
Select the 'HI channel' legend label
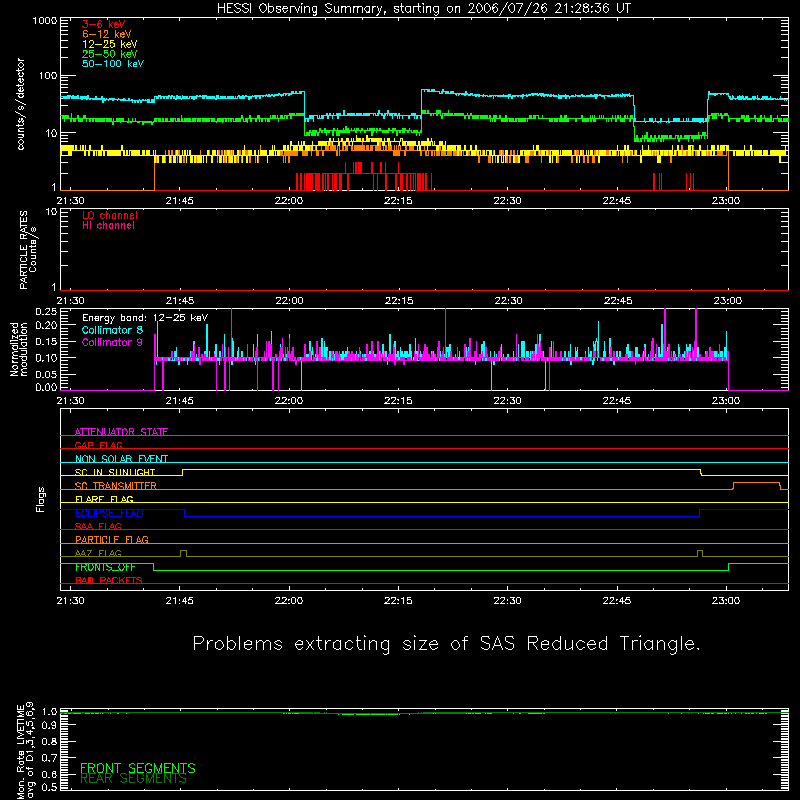pyautogui.click(x=108, y=226)
